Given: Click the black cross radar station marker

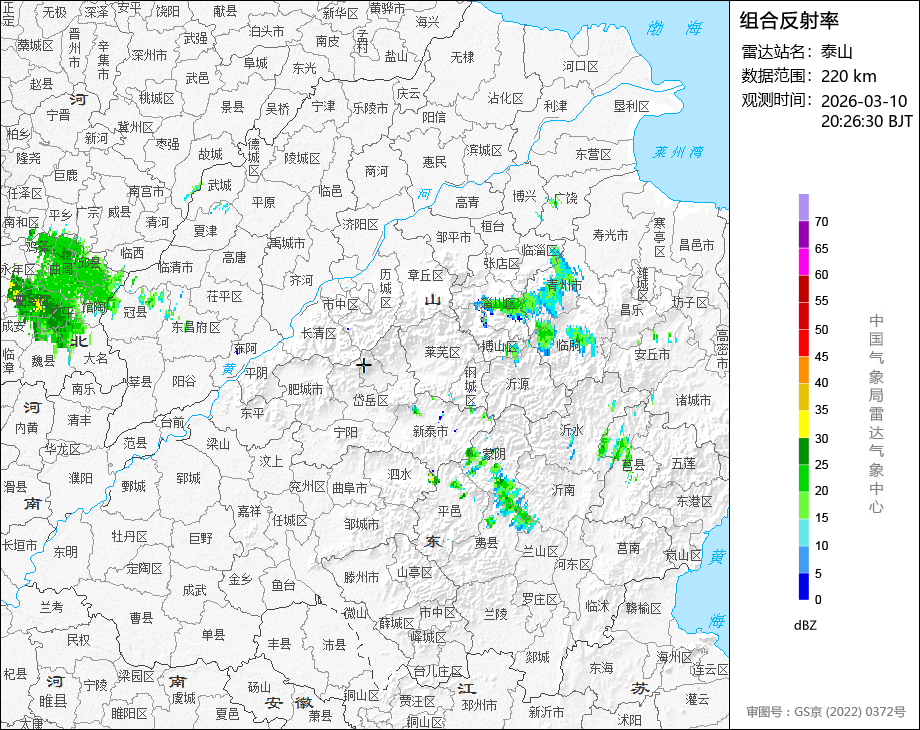Looking at the screenshot, I should pyautogui.click(x=364, y=365).
